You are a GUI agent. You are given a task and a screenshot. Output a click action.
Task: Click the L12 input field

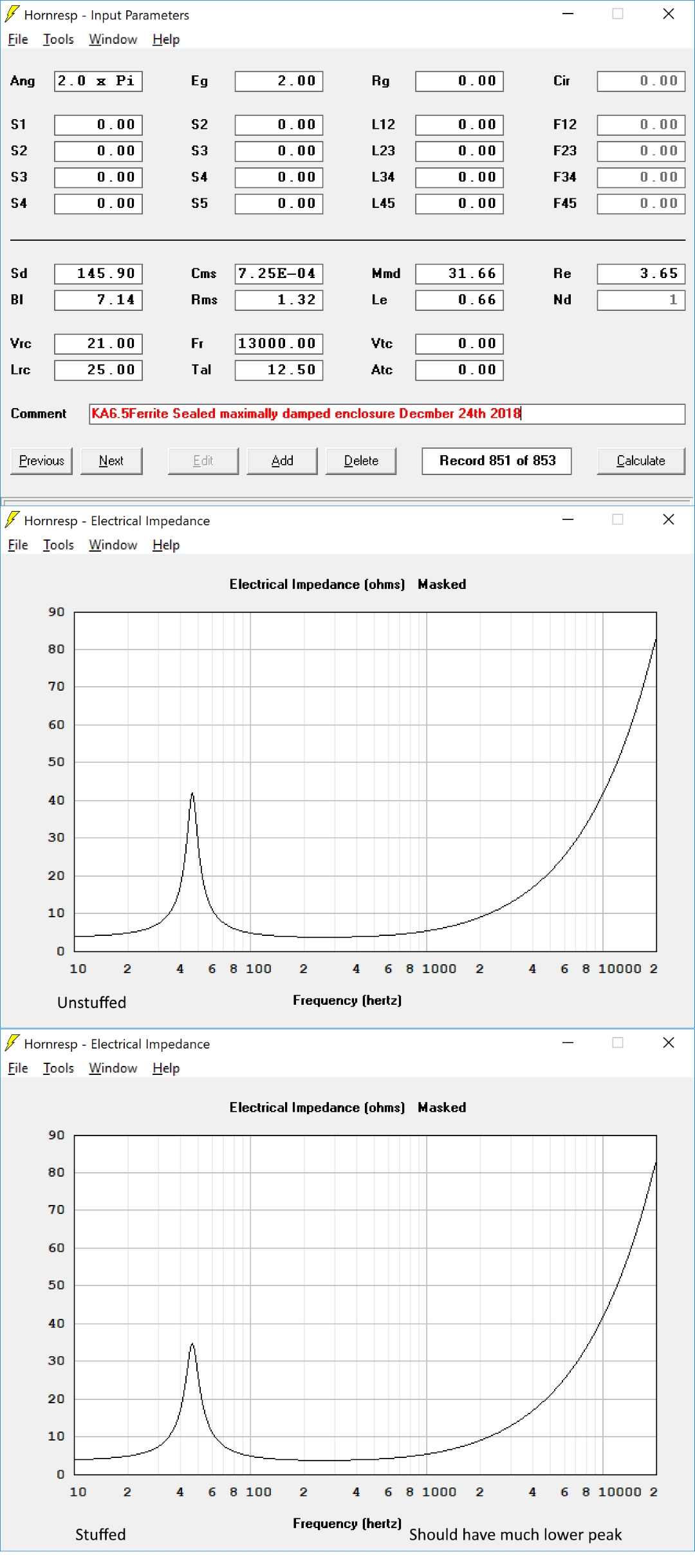pos(459,125)
